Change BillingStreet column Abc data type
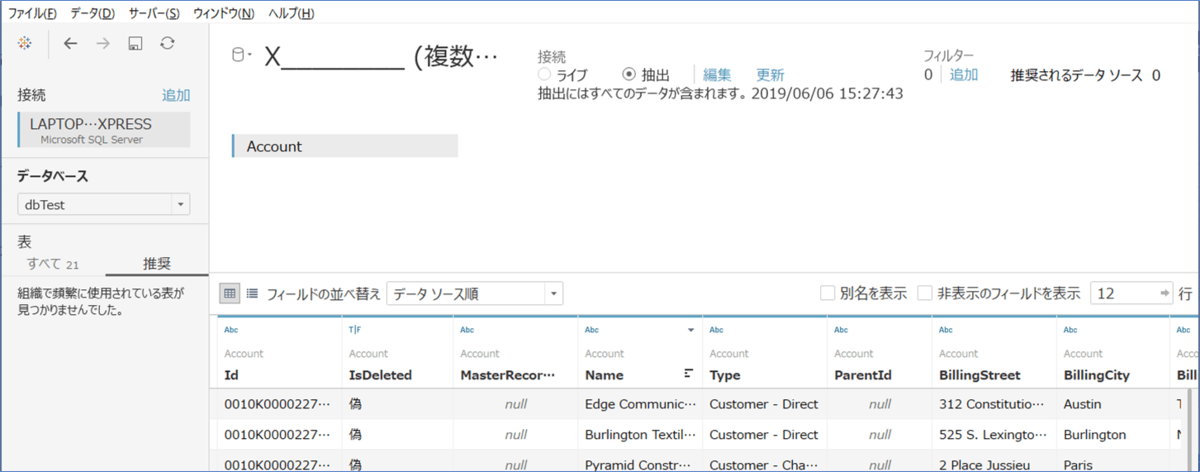Screen dimensions: 1200x472 point(946,329)
